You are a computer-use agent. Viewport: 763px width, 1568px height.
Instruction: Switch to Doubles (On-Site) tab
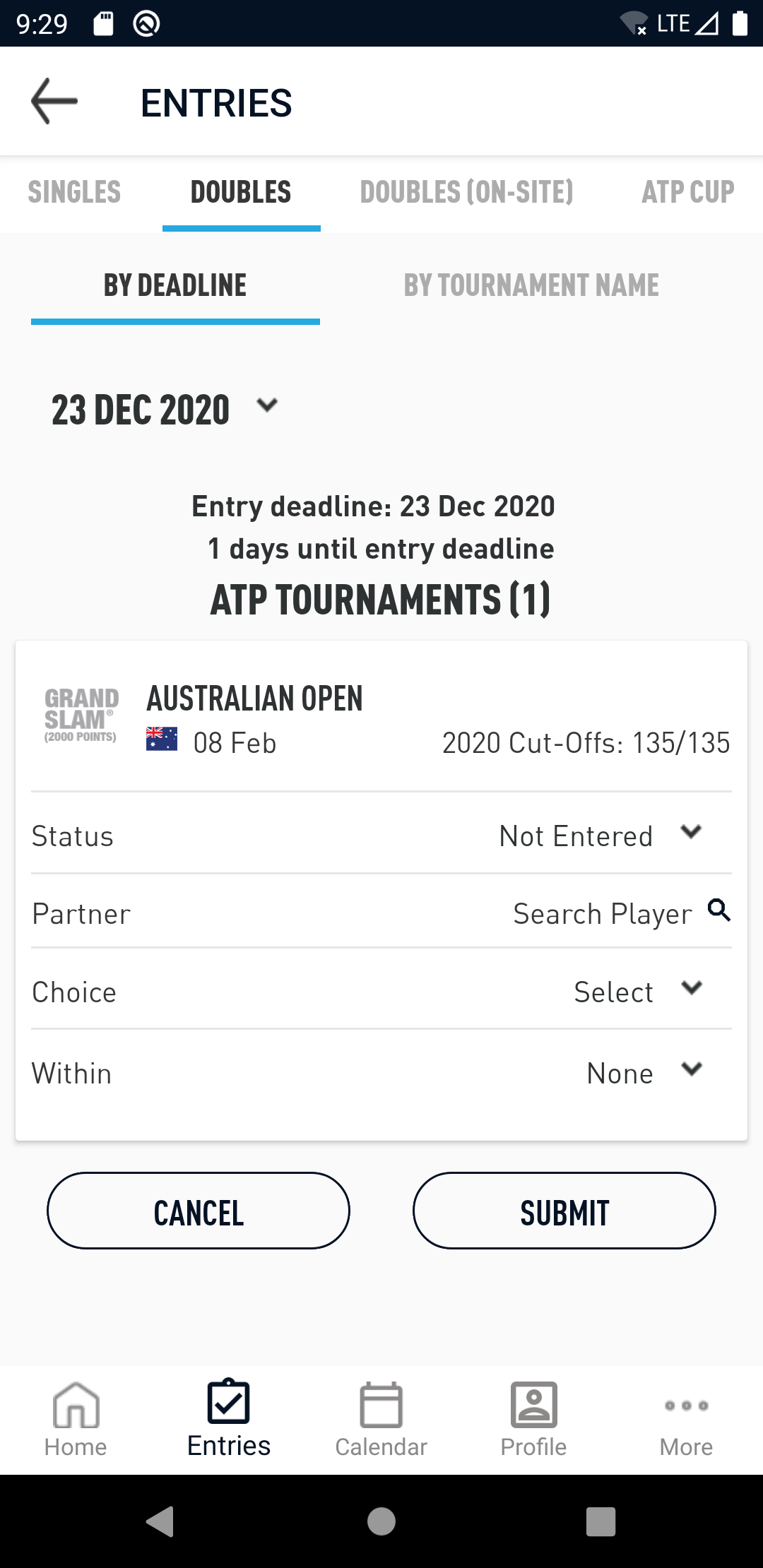pyautogui.click(x=466, y=192)
